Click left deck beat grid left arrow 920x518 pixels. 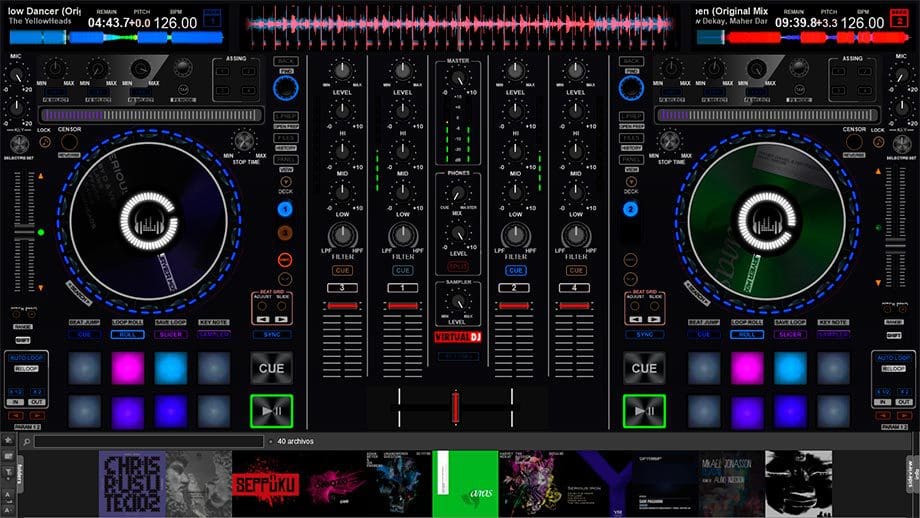coord(263,320)
